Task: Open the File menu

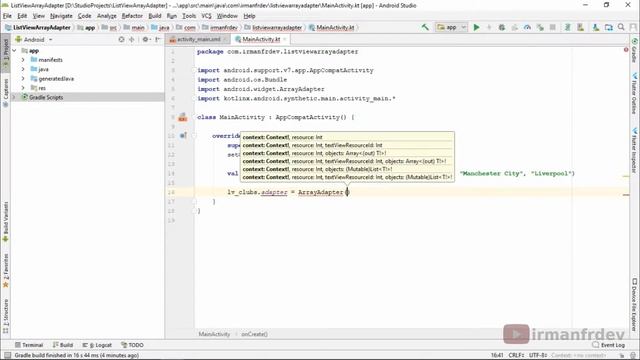Action: coord(7,16)
